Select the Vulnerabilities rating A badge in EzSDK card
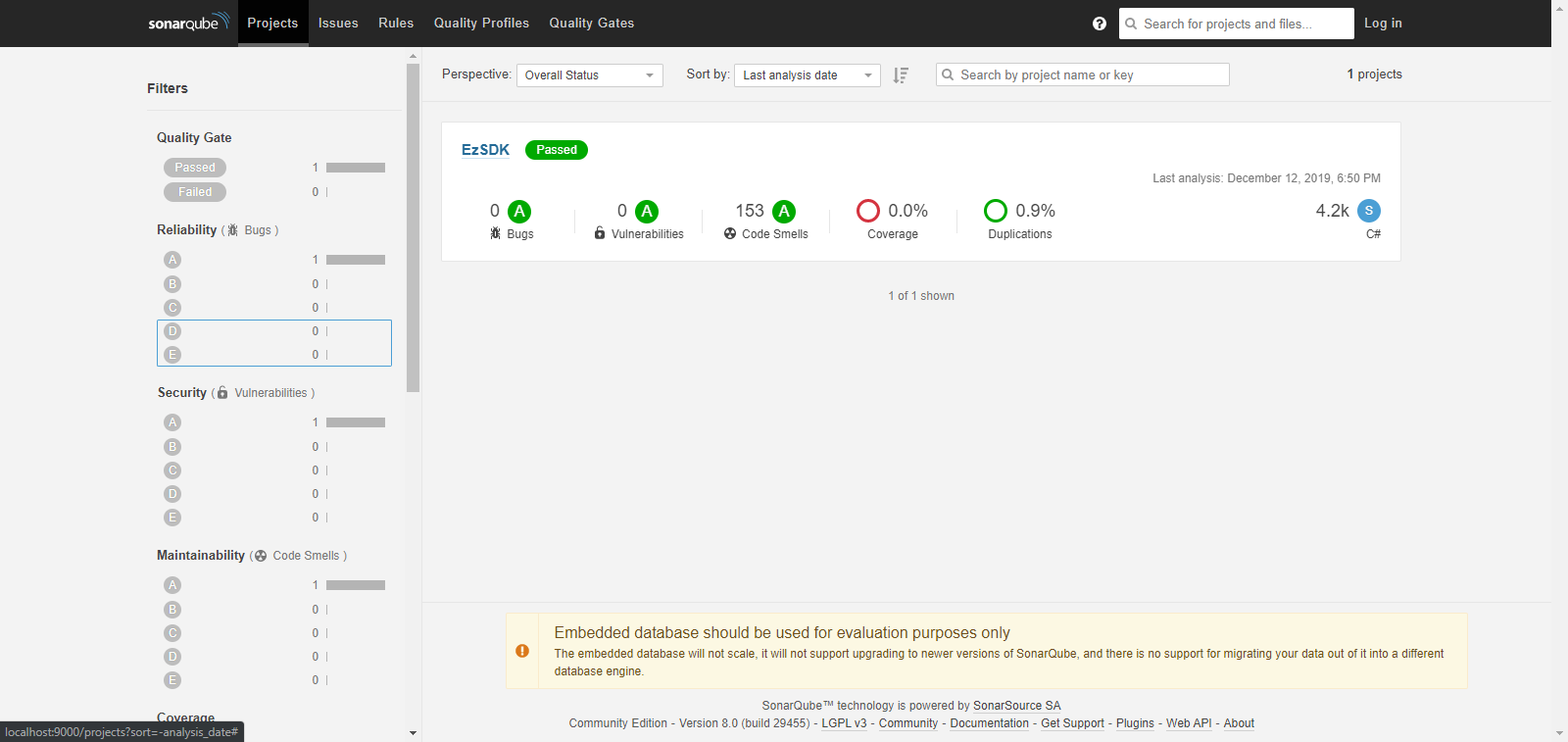This screenshot has width=1568, height=742. pyautogui.click(x=647, y=211)
